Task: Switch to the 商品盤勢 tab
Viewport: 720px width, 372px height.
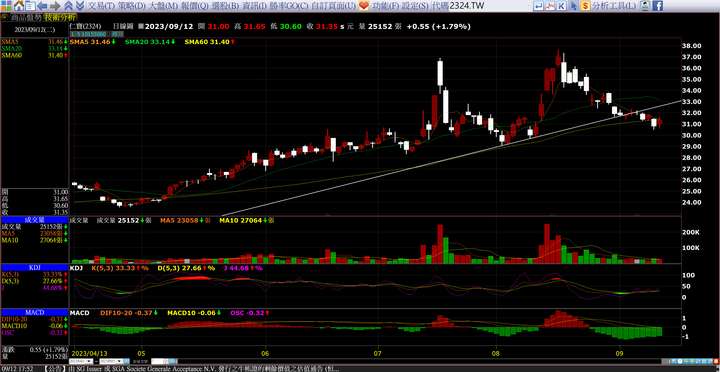Action: pos(26,17)
